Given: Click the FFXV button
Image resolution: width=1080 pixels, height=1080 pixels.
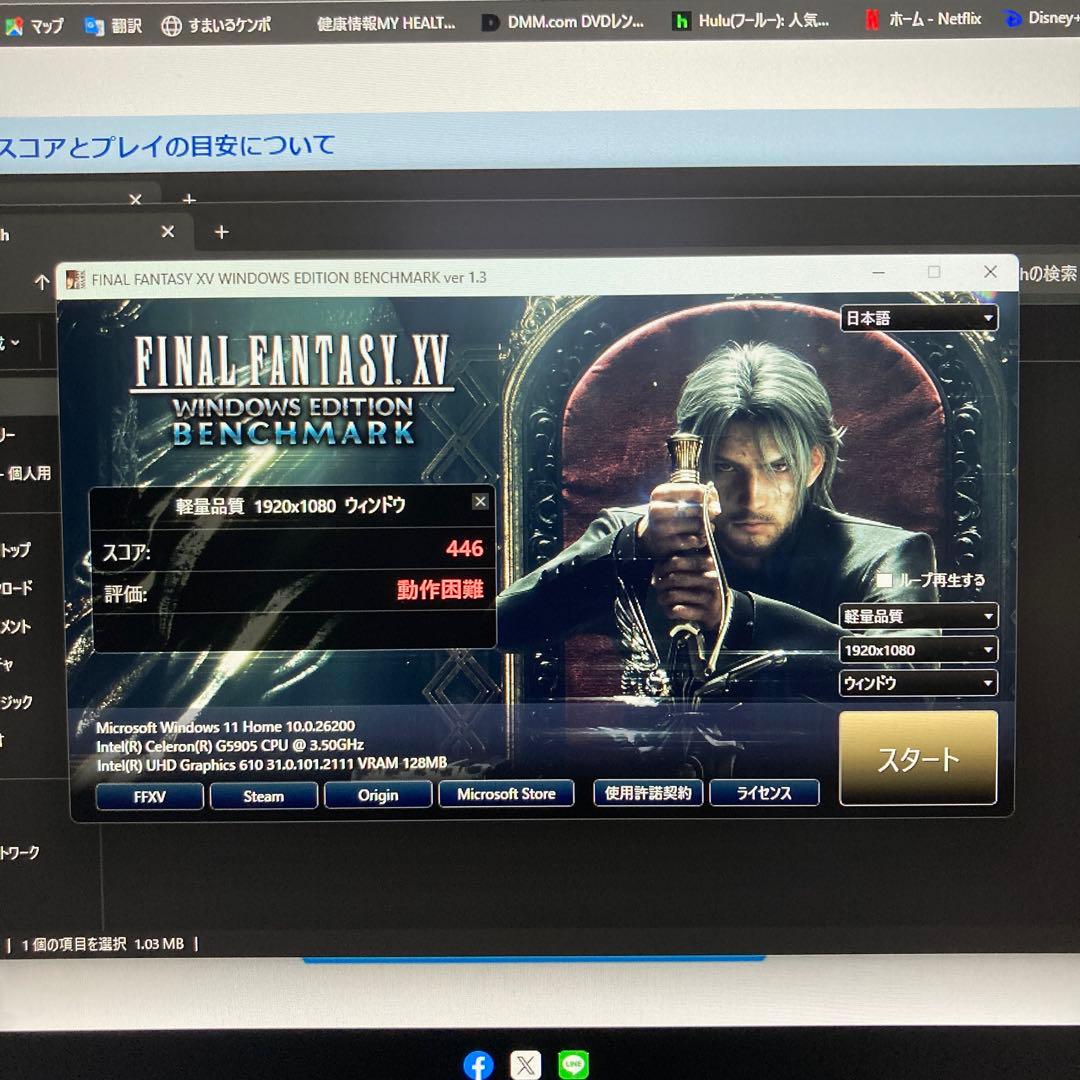Looking at the screenshot, I should coord(150,796).
